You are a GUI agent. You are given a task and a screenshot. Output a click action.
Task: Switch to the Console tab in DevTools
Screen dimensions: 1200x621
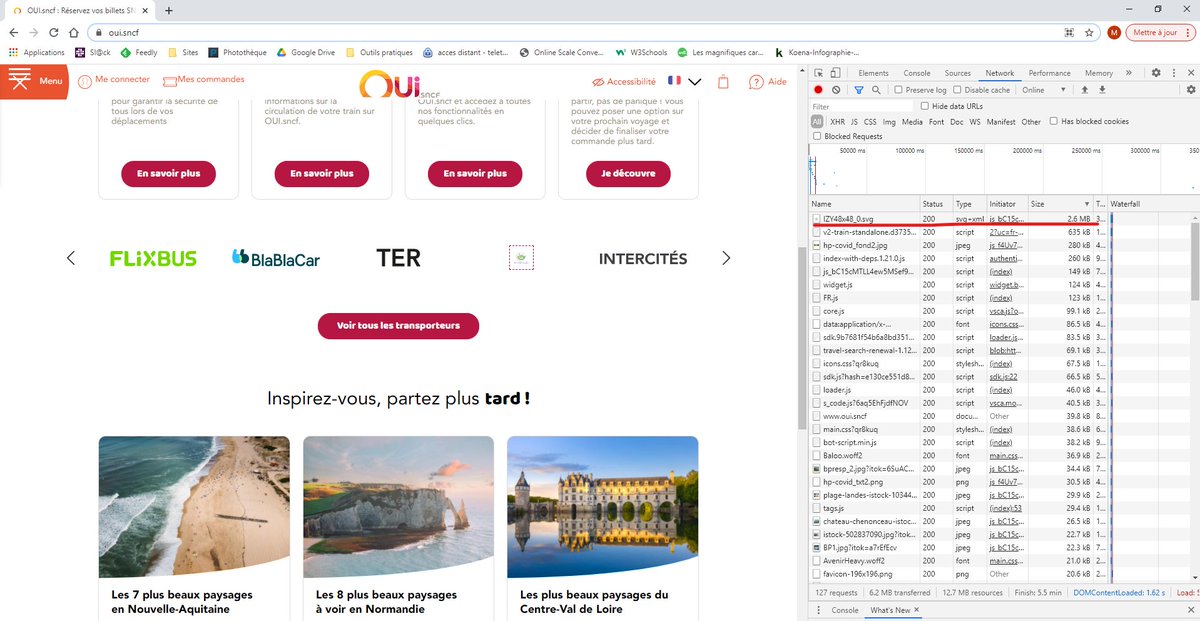(x=917, y=73)
